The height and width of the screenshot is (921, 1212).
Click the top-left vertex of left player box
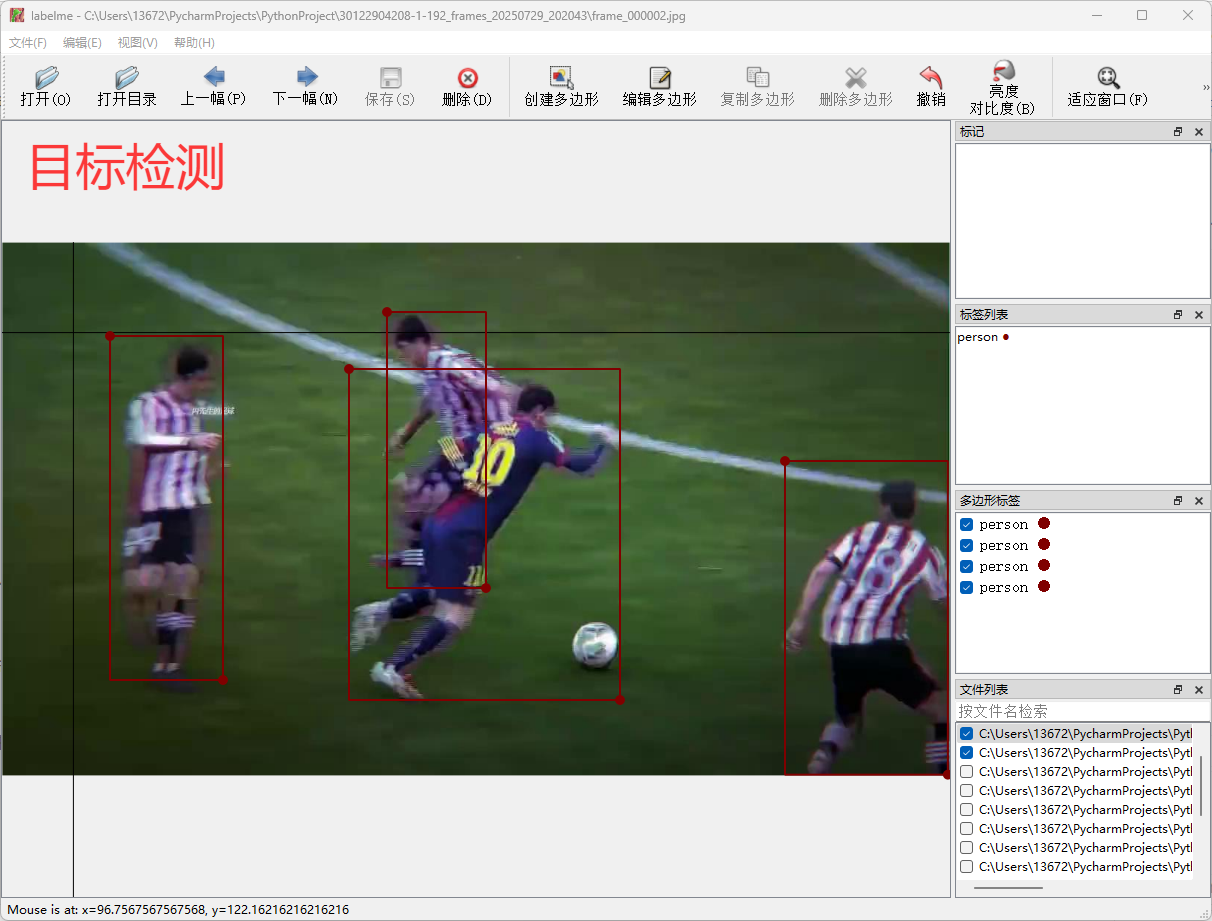[x=110, y=336]
